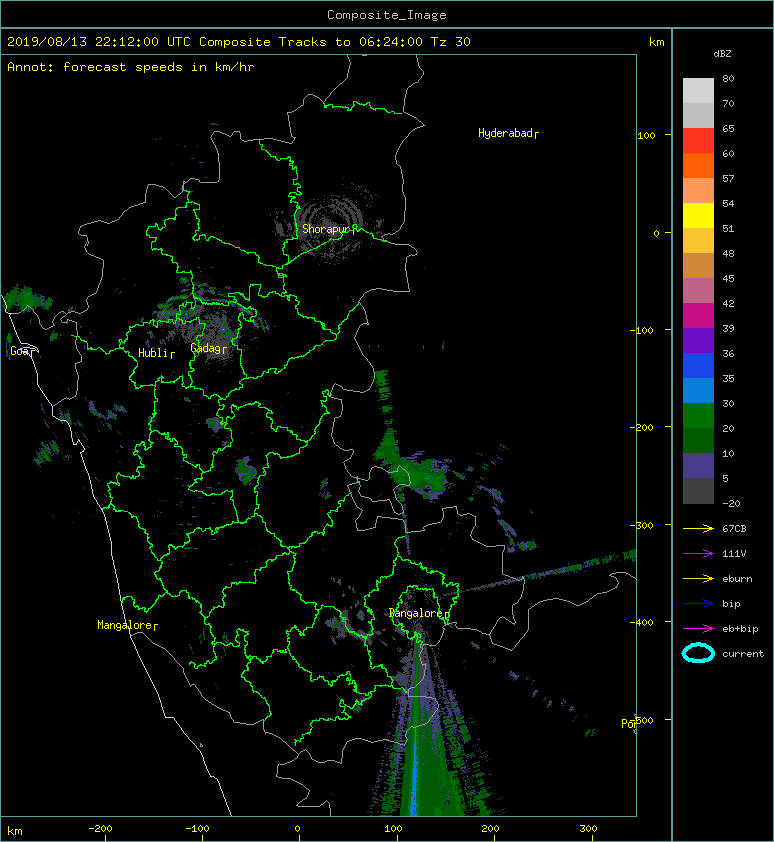
Task: Click the 65 dBZ red color swatch
Action: [x=698, y=140]
